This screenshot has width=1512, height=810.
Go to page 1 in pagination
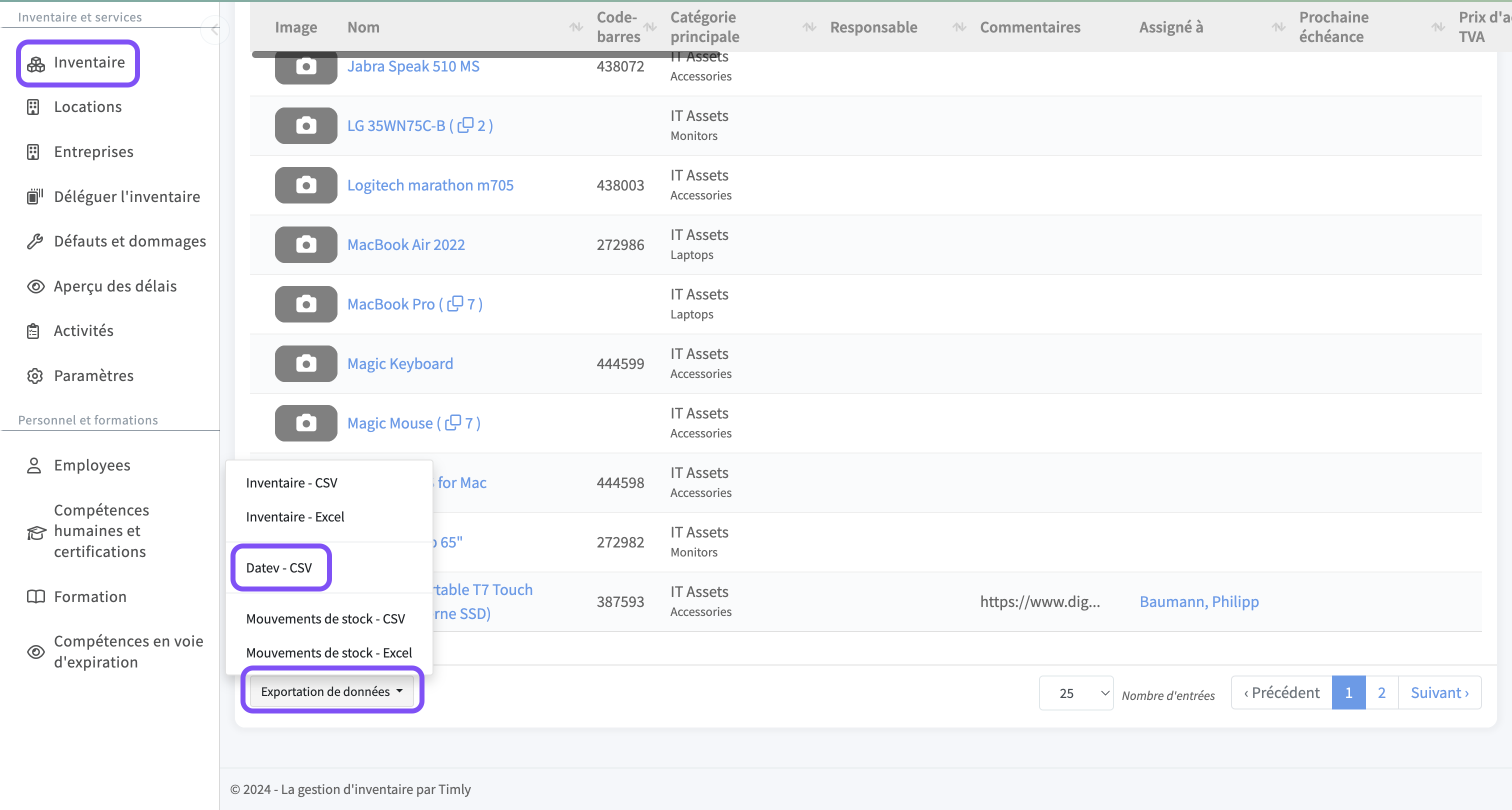[x=1349, y=692]
